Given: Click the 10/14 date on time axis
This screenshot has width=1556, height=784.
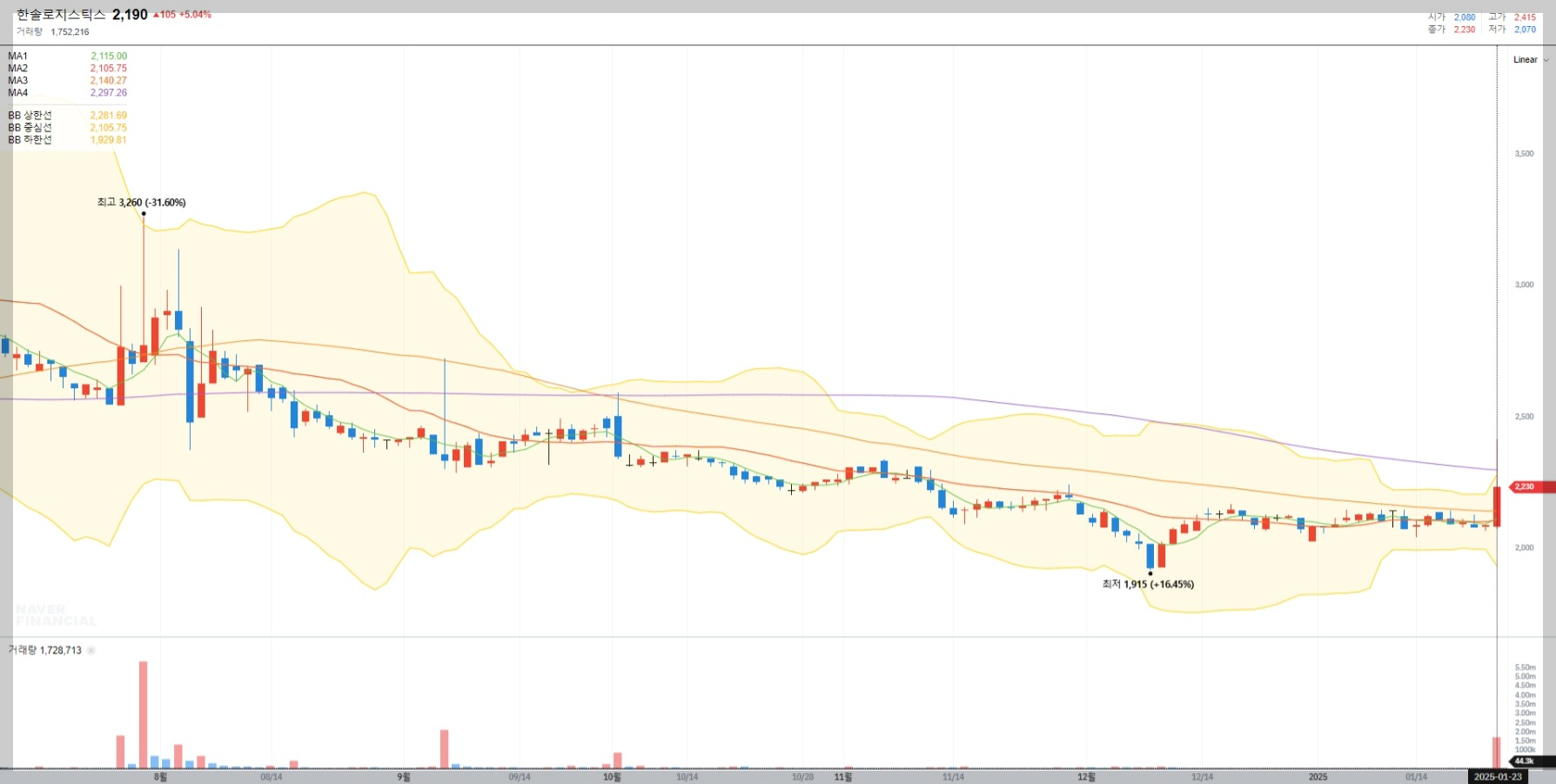Looking at the screenshot, I should click(687, 776).
